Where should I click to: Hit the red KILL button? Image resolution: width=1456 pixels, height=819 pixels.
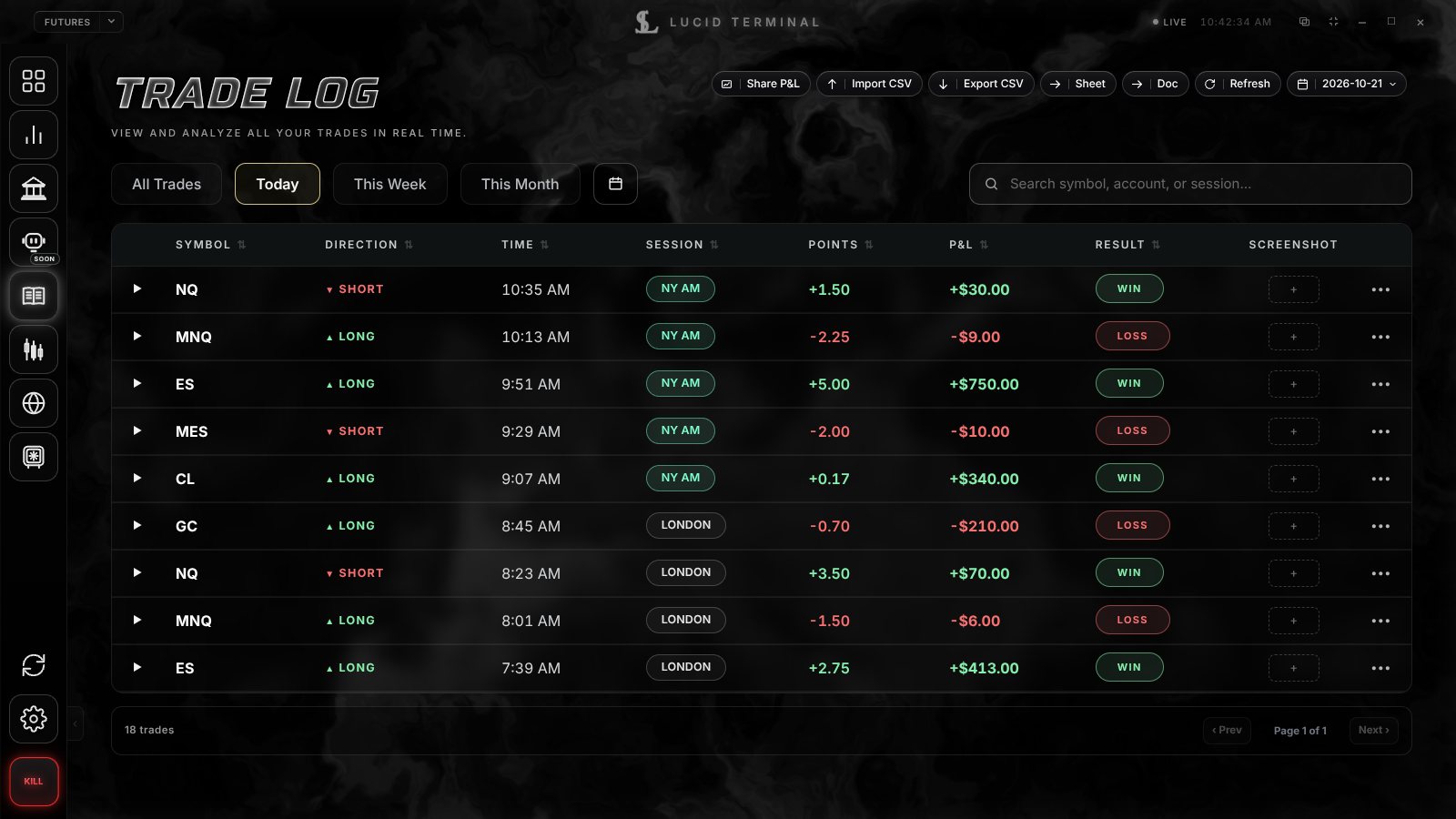pos(34,782)
